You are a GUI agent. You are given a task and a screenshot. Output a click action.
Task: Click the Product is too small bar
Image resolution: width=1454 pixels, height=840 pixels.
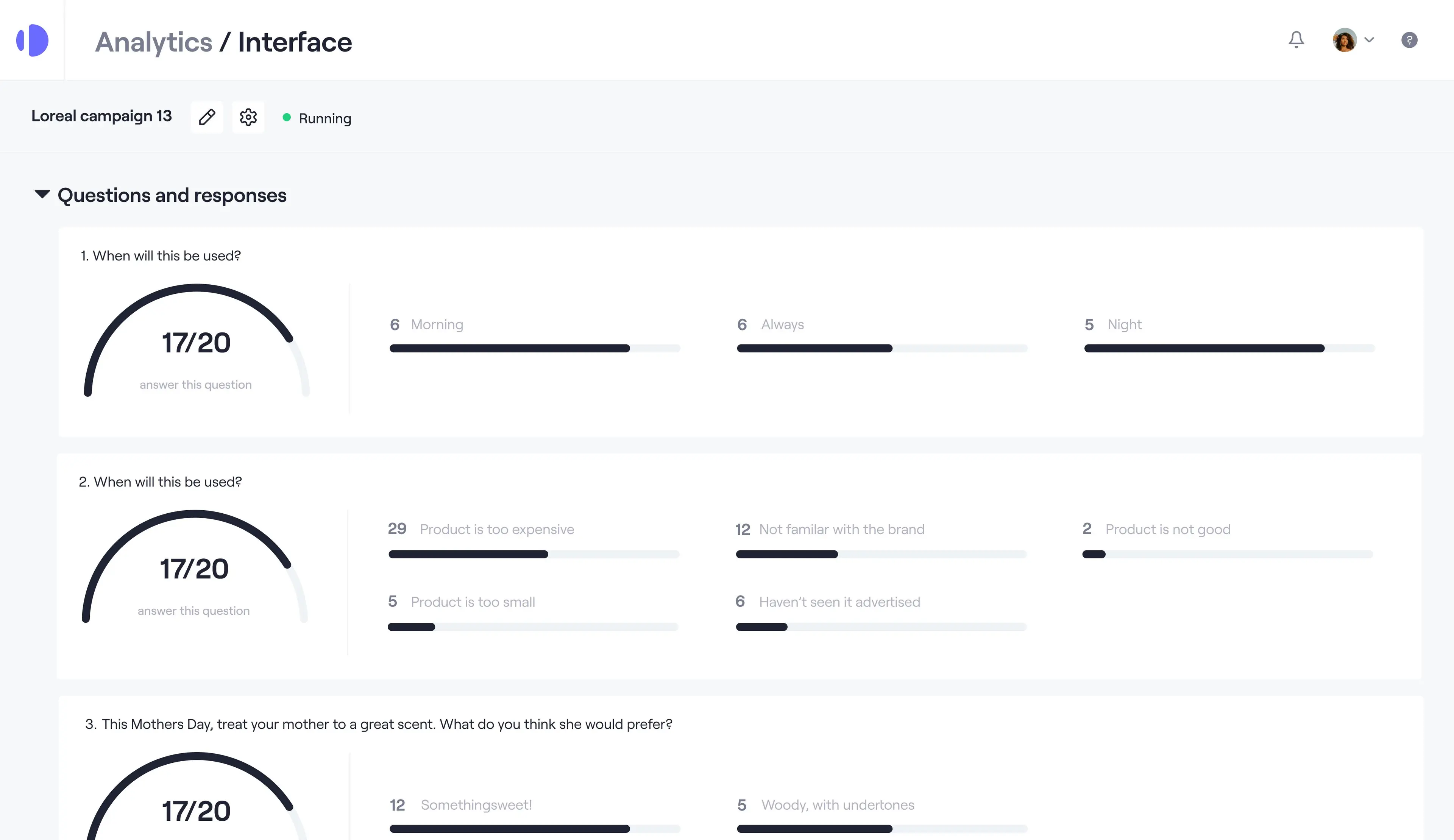pos(532,627)
